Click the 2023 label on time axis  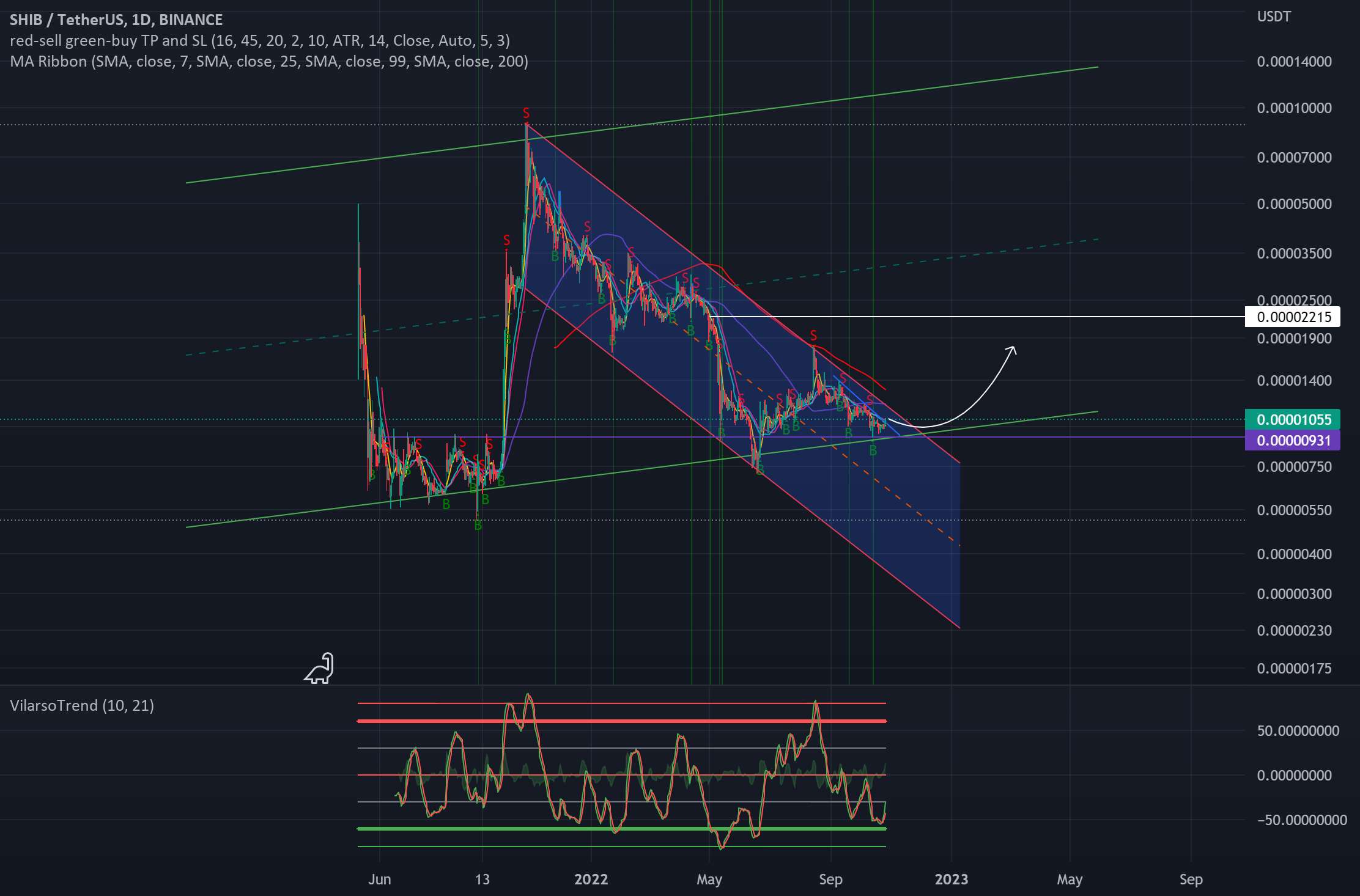pyautogui.click(x=952, y=879)
